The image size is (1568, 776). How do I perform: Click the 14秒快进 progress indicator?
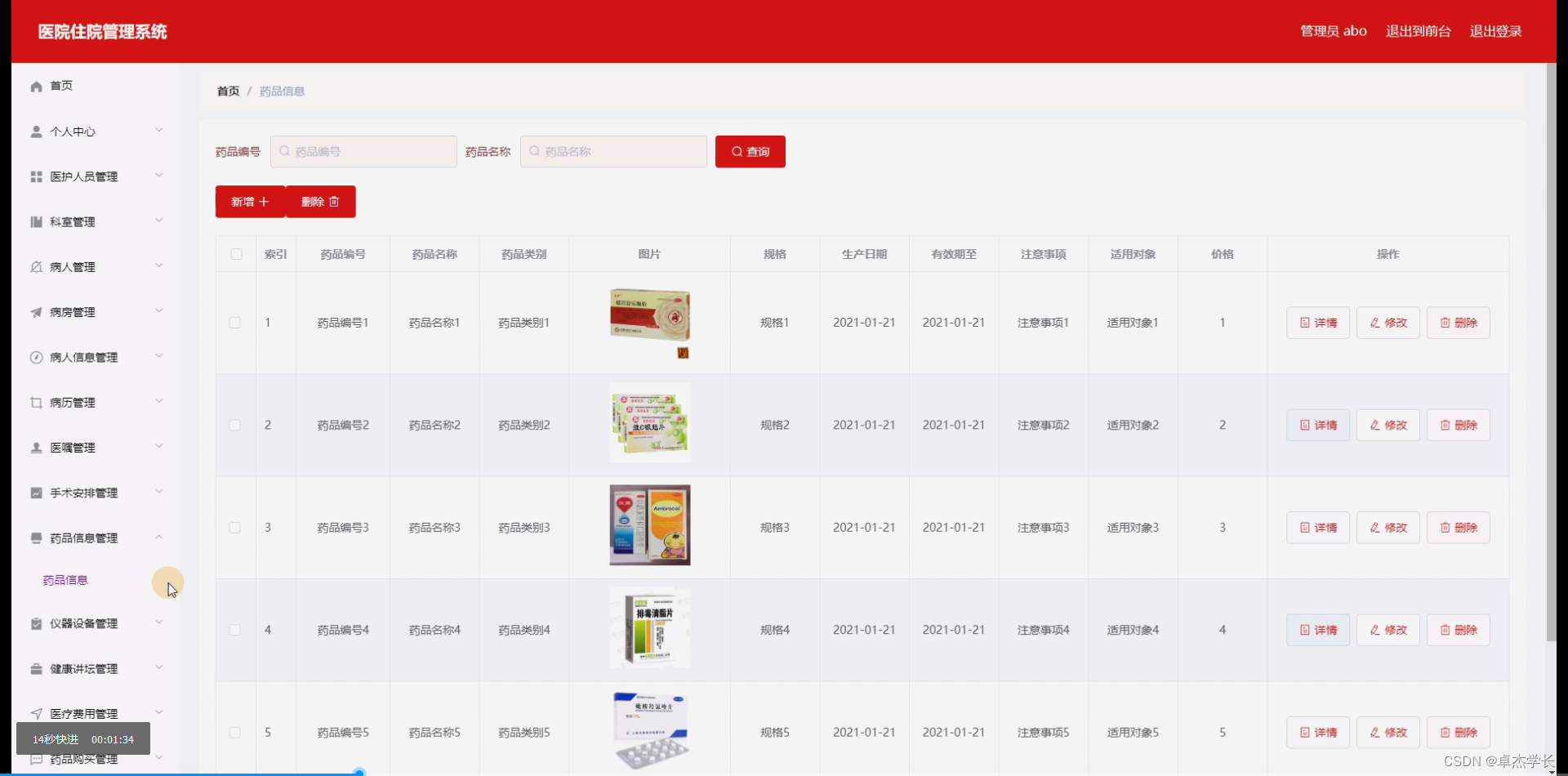point(80,738)
